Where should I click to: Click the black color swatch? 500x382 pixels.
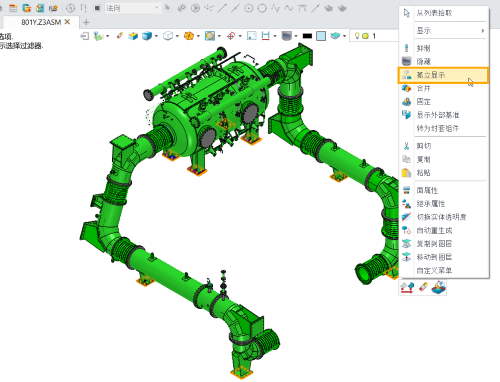click(307, 36)
